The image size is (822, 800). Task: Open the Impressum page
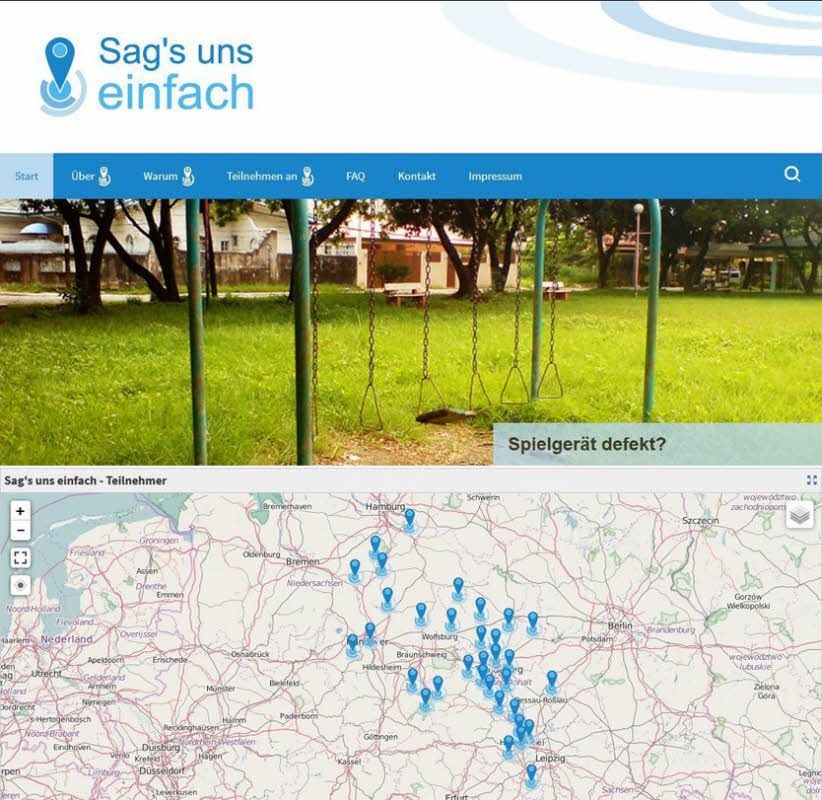tap(495, 176)
